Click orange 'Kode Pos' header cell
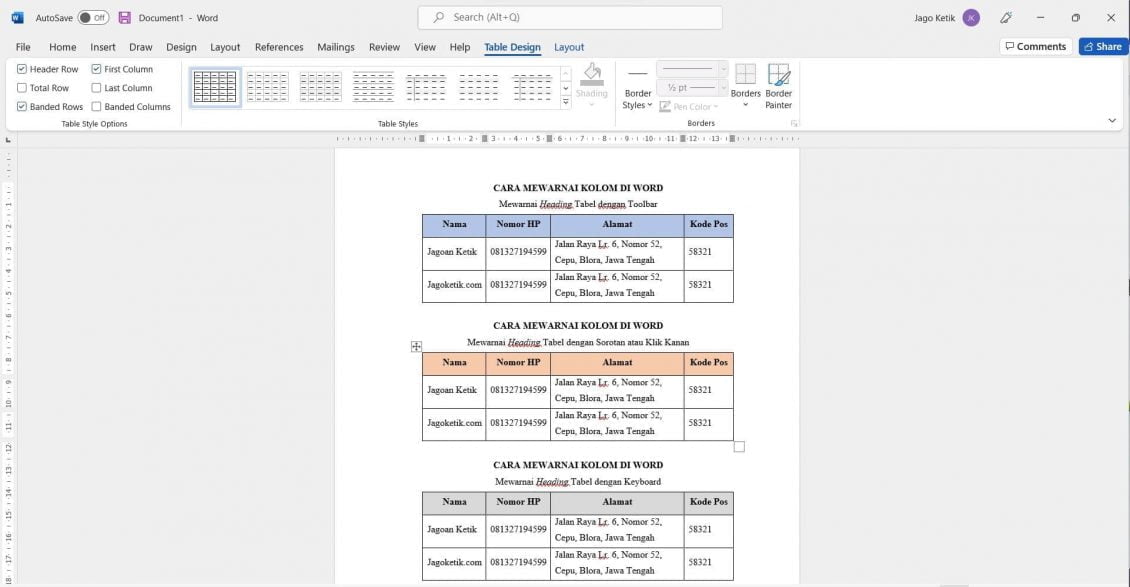The height and width of the screenshot is (587, 1130). 708,363
